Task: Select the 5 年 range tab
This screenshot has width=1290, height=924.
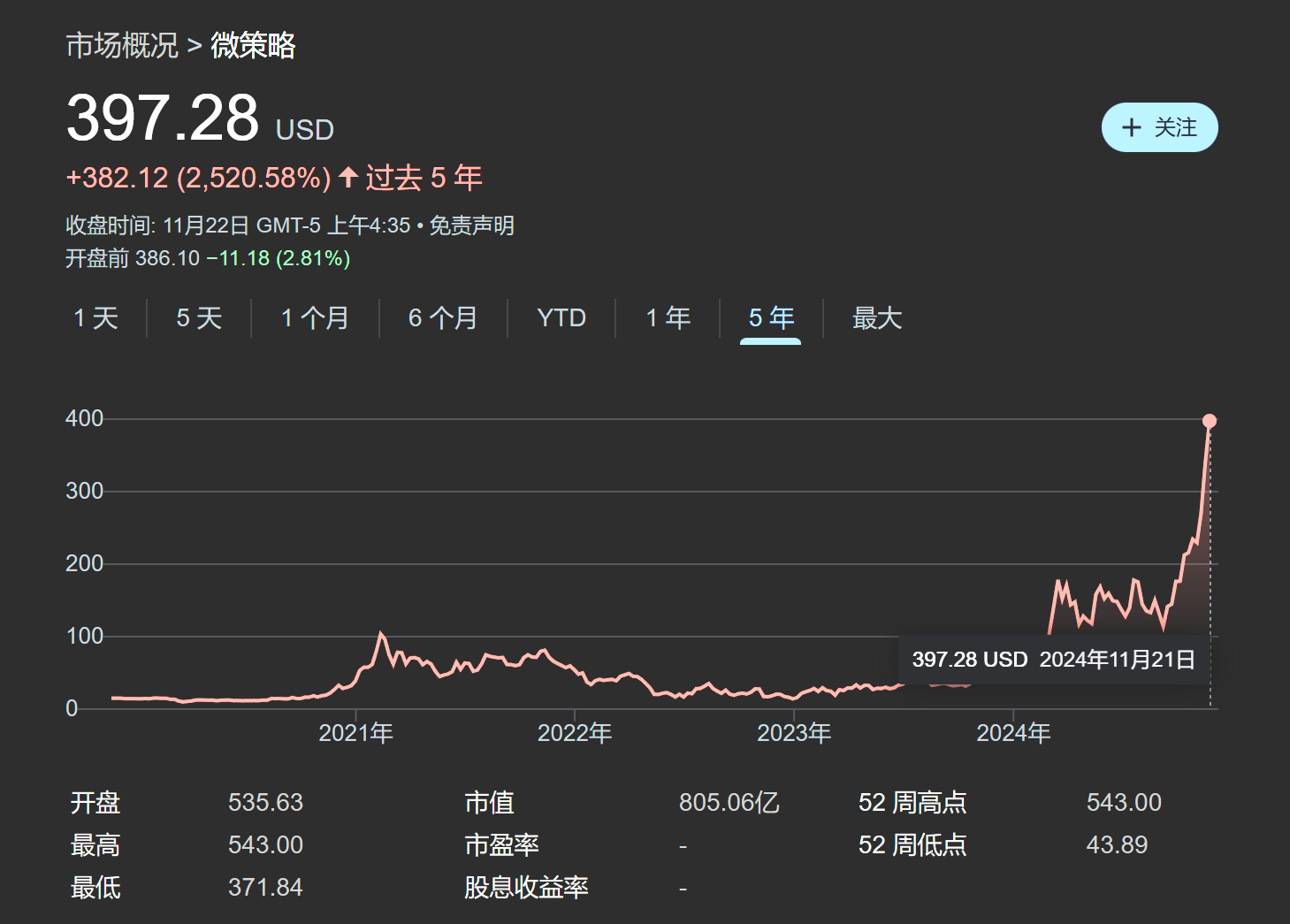Action: click(x=771, y=318)
